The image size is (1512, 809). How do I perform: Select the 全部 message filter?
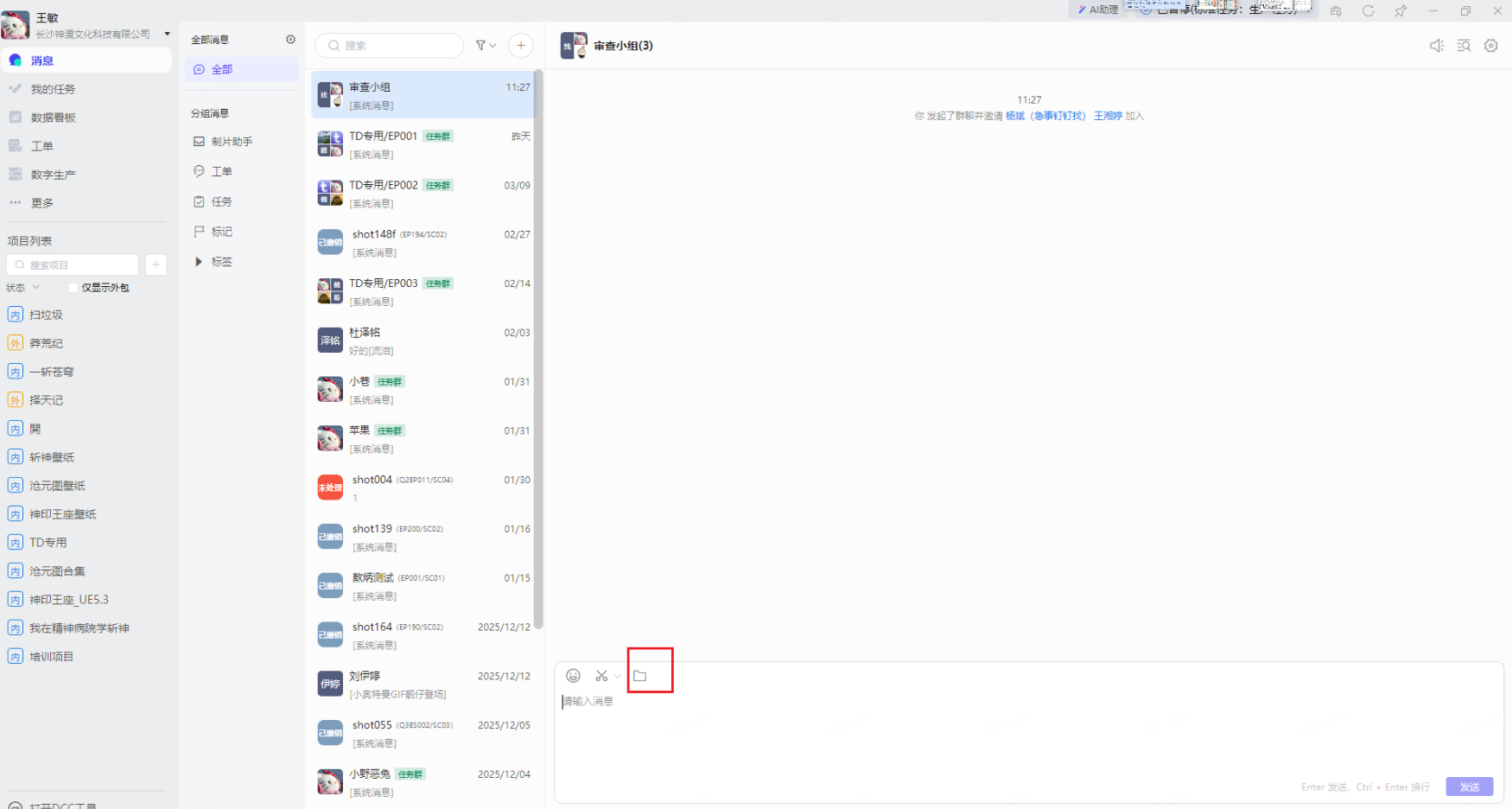(x=242, y=69)
